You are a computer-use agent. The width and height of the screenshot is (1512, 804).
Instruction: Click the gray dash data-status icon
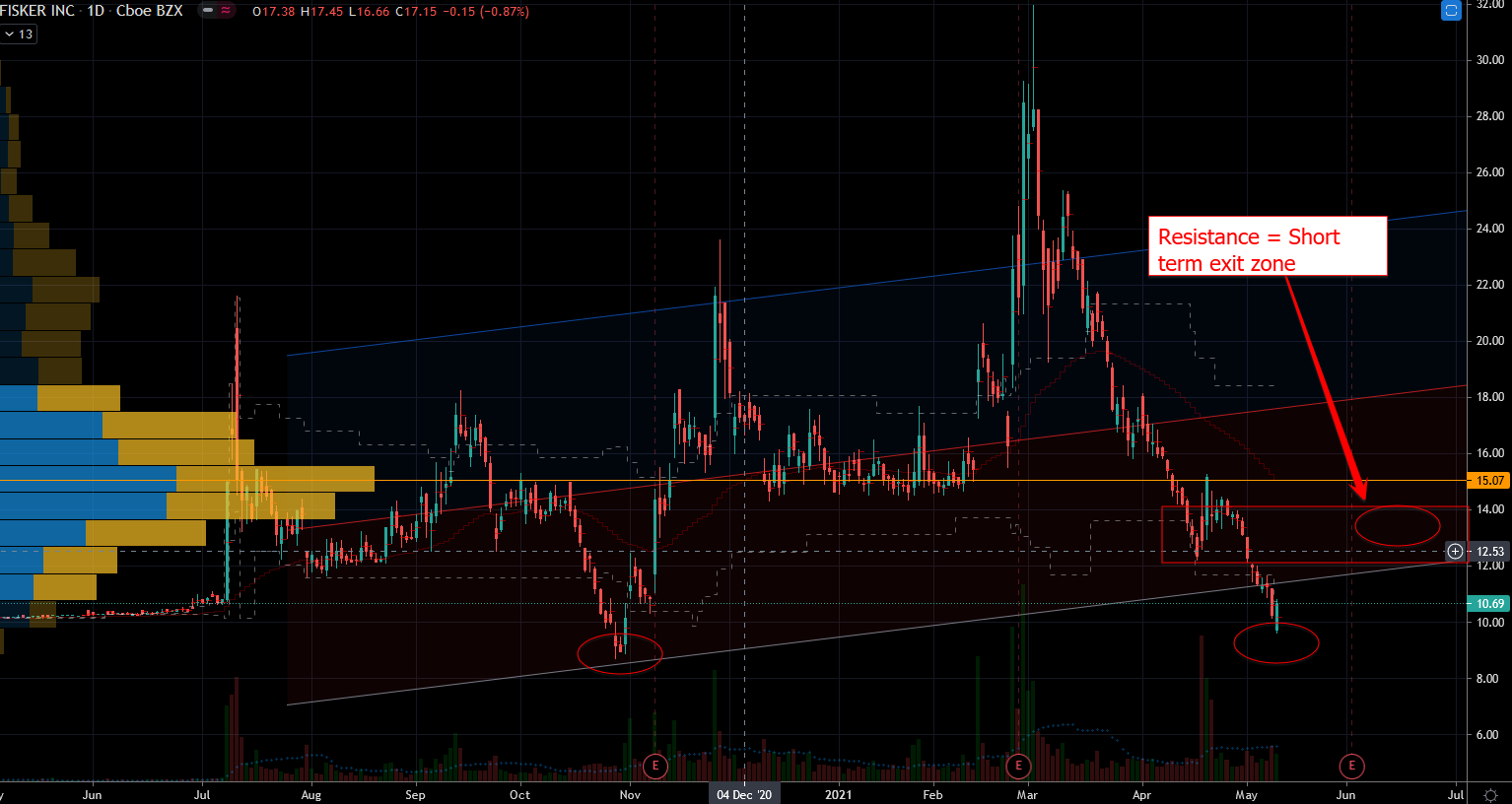click(x=206, y=11)
